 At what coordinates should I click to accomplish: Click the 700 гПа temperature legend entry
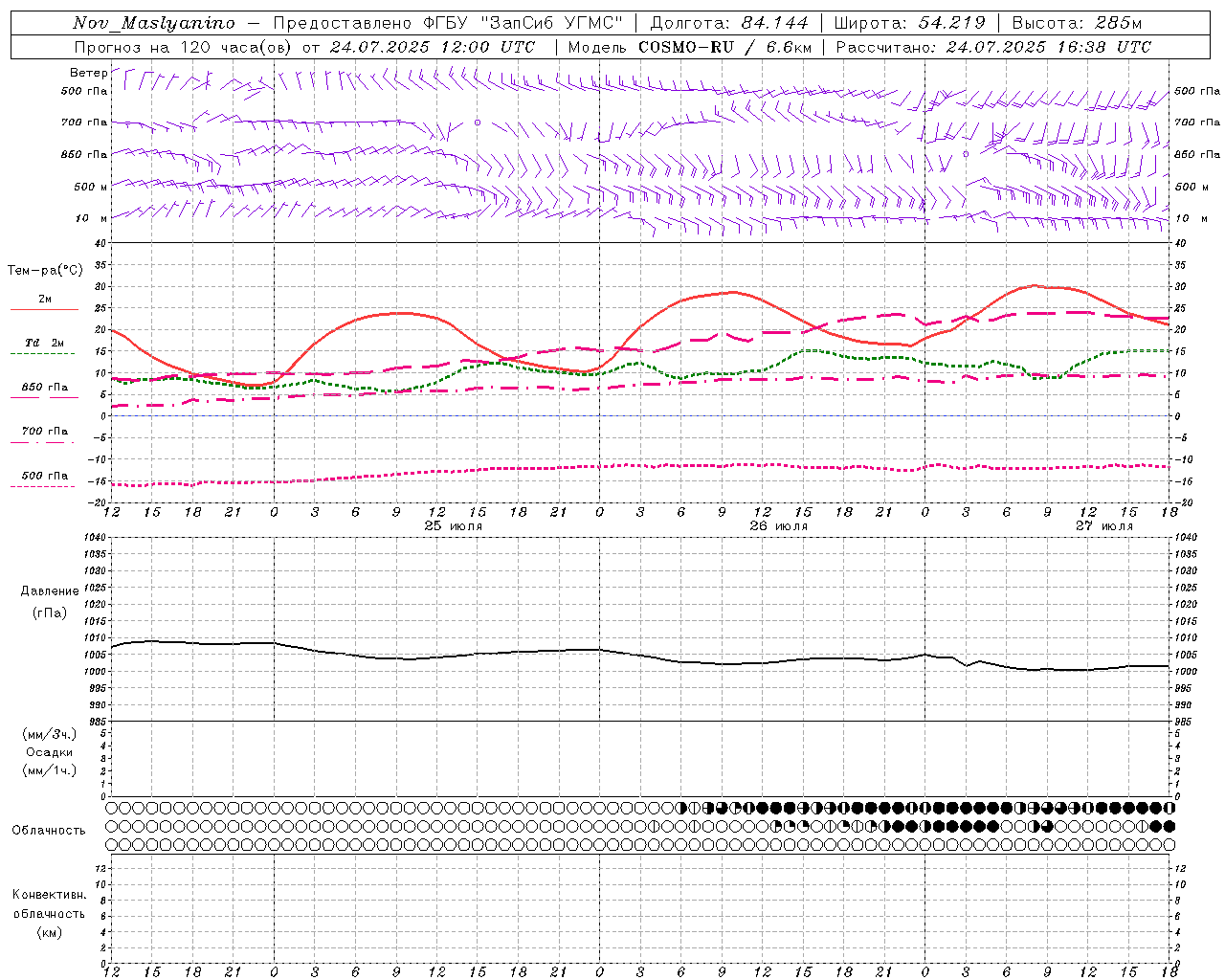coord(45,431)
